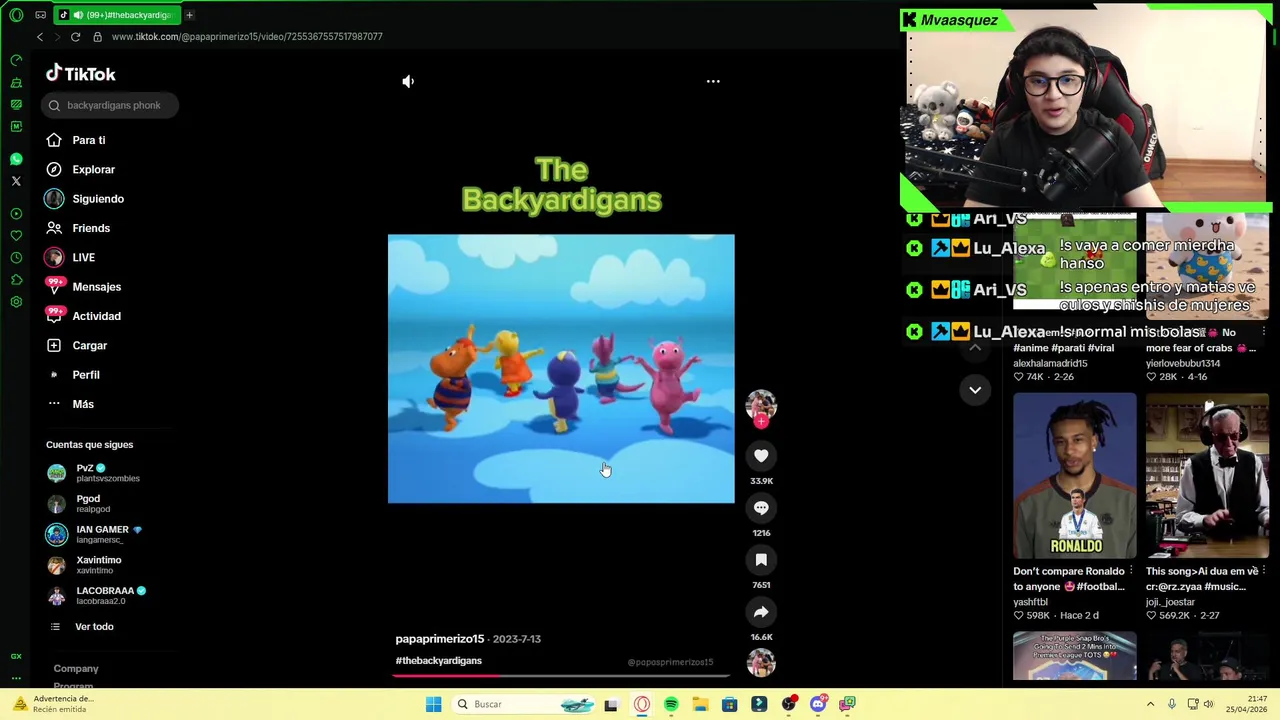This screenshot has width=1280, height=720.
Task: Expand the Company footer section
Action: coord(76,668)
